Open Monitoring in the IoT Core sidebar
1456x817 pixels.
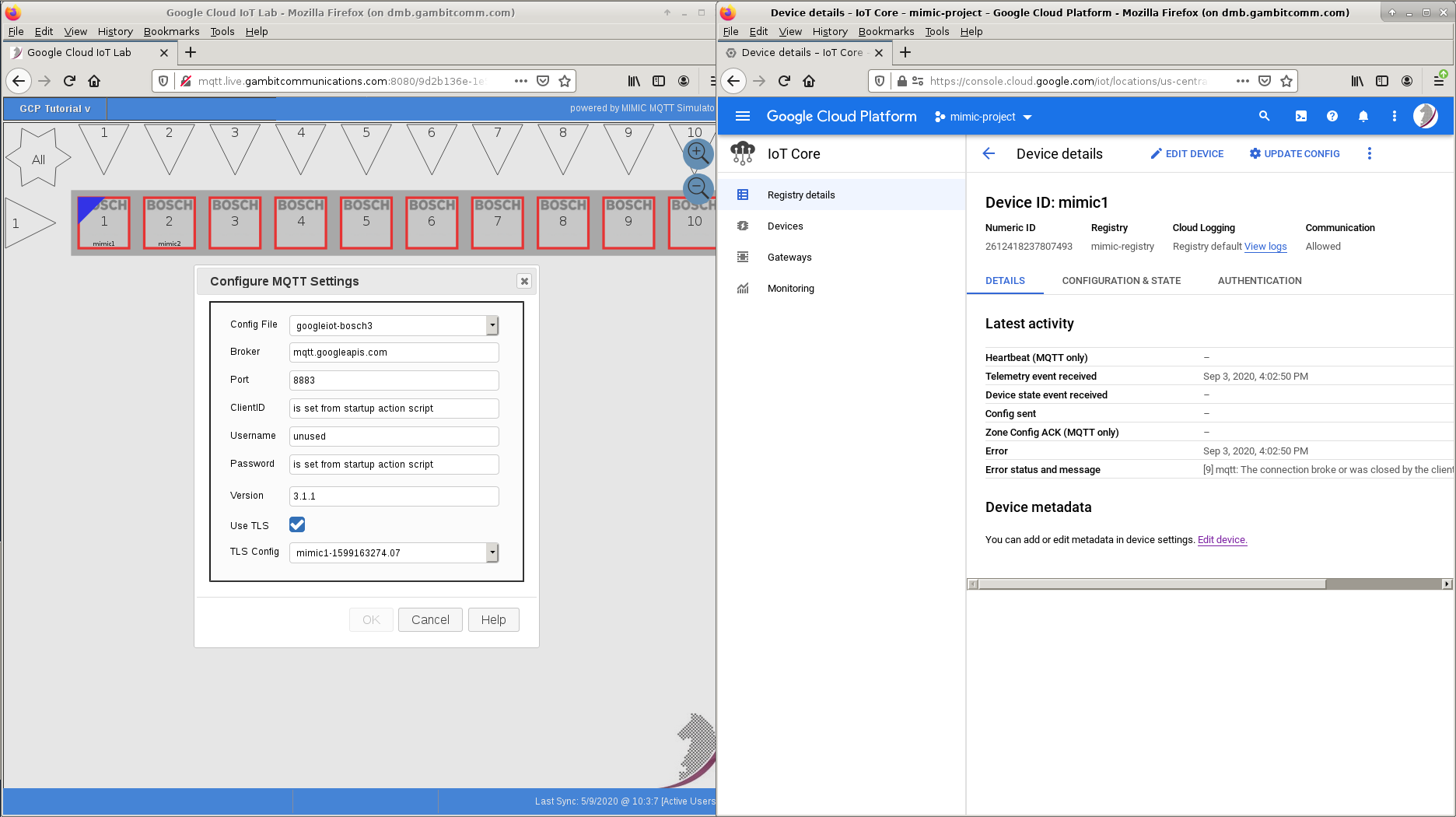click(842, 288)
